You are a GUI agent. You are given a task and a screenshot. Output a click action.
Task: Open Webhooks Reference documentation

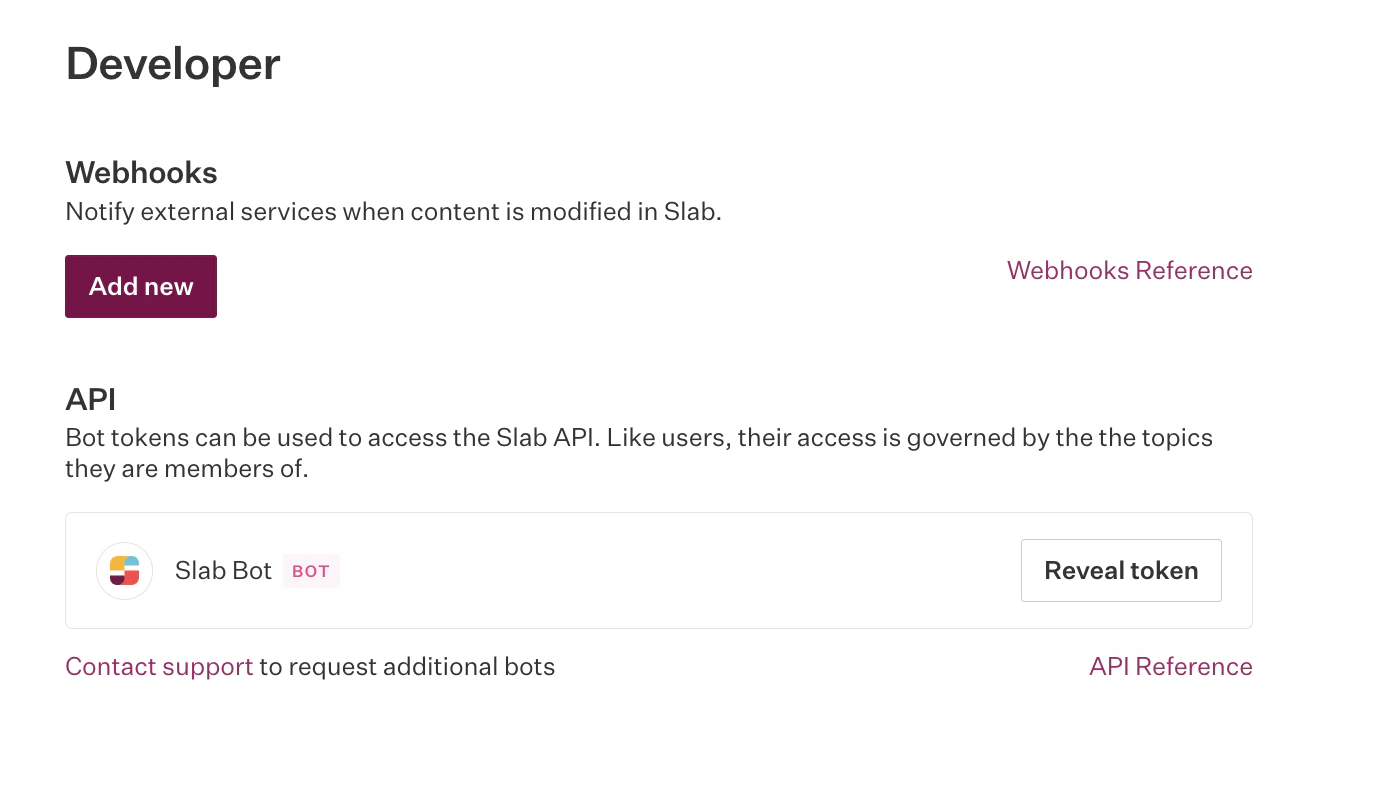pyautogui.click(x=1129, y=270)
